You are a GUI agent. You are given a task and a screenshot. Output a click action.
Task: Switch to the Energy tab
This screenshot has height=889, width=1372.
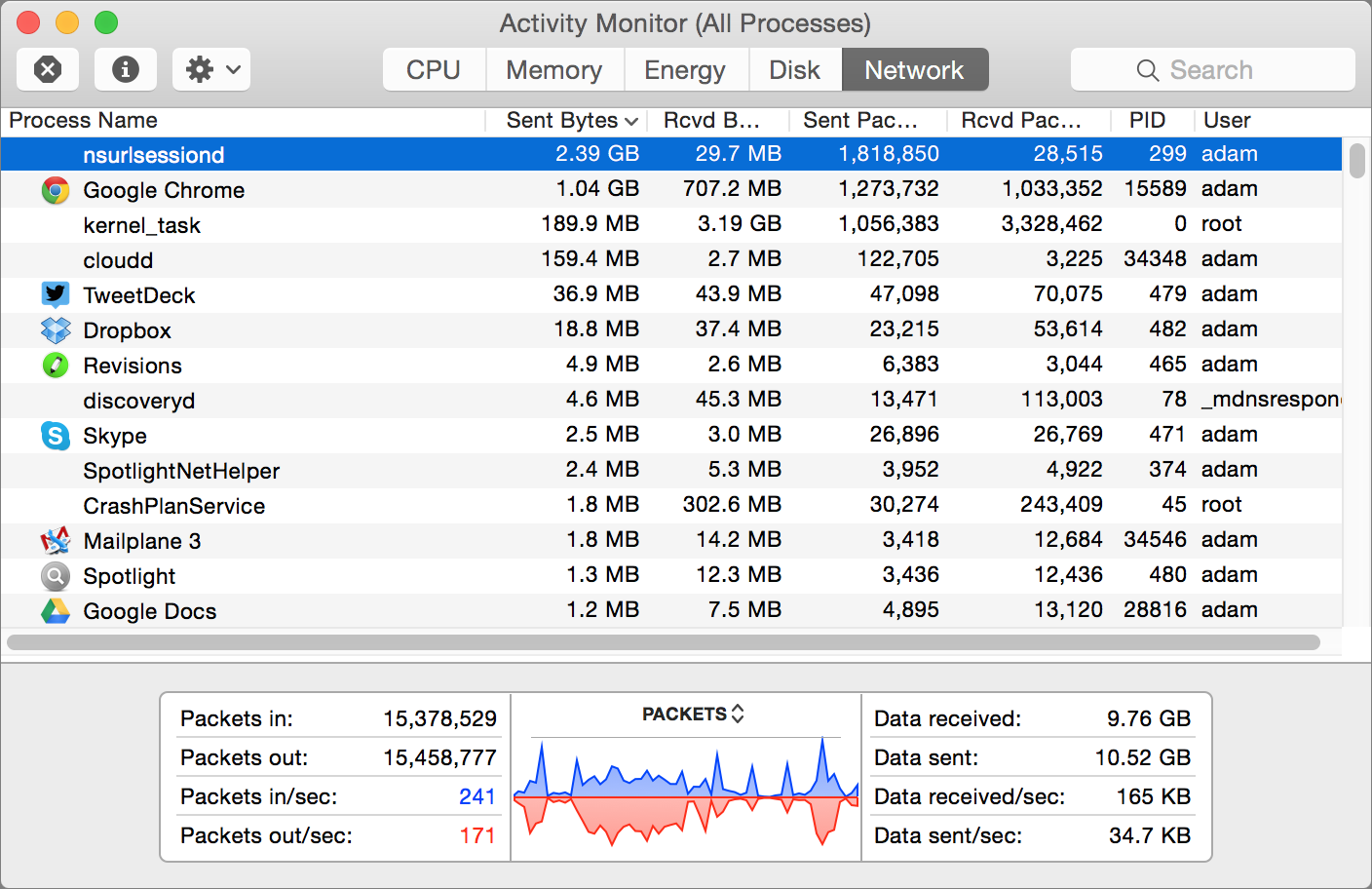tap(685, 70)
